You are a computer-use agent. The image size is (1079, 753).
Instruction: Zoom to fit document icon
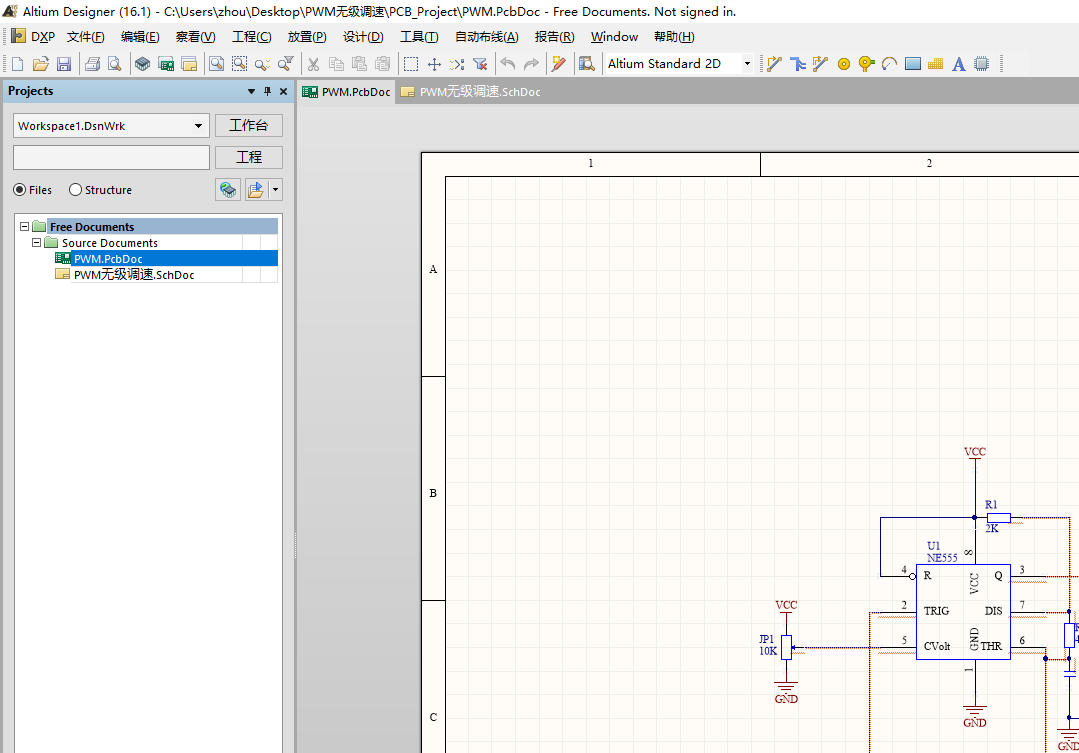pyautogui.click(x=216, y=64)
